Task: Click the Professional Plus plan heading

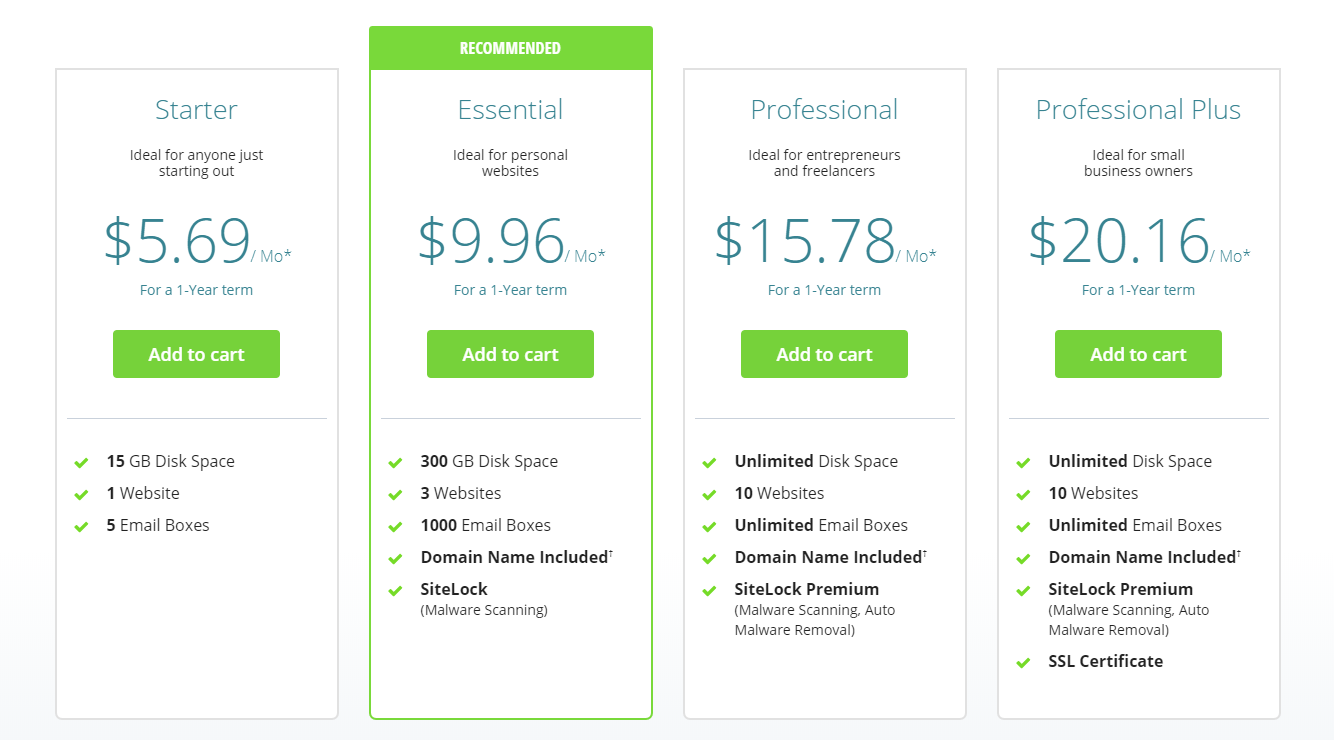Action: coord(1138,109)
